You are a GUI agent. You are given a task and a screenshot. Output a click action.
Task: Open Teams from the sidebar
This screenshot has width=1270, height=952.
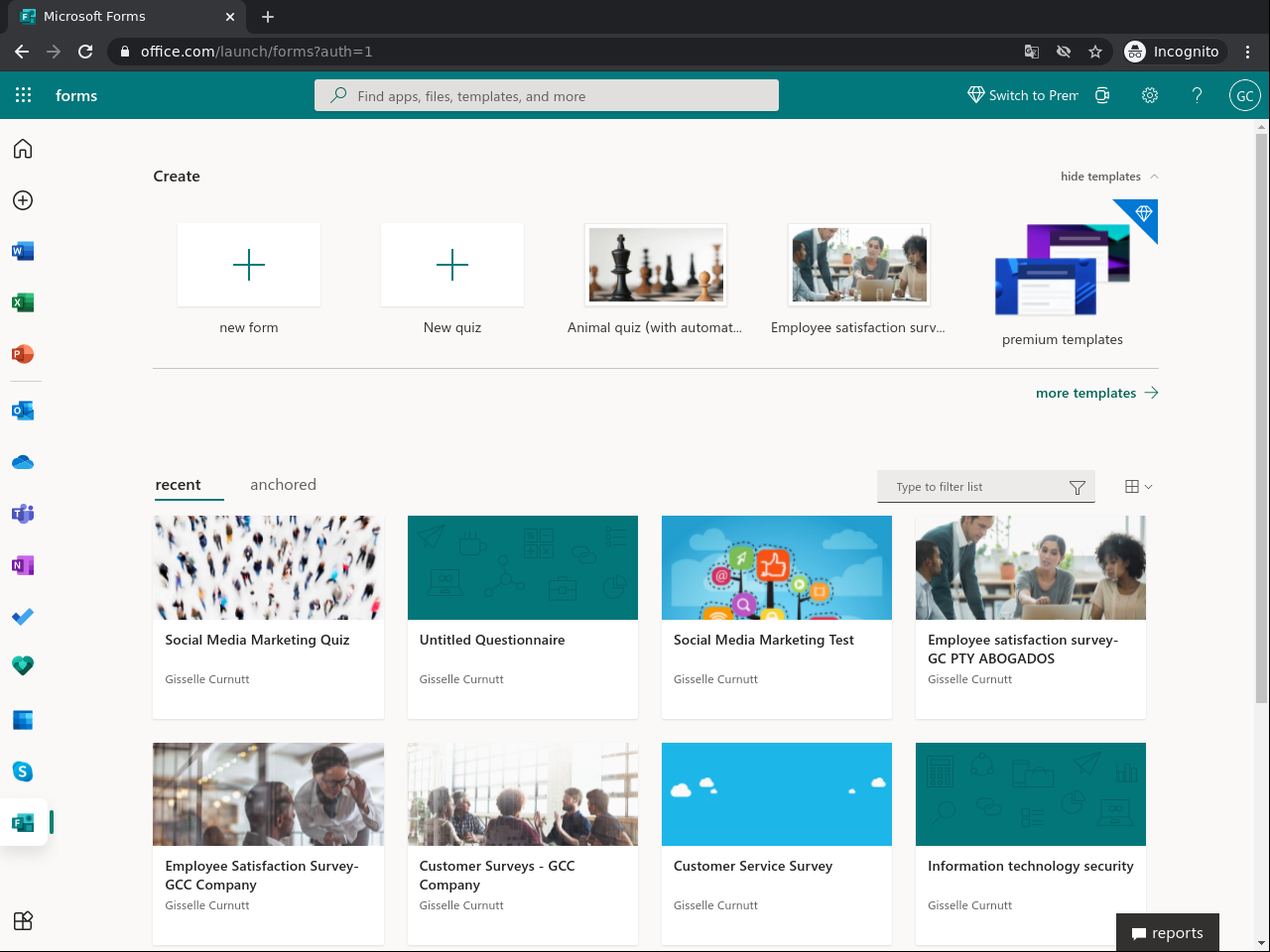[23, 514]
